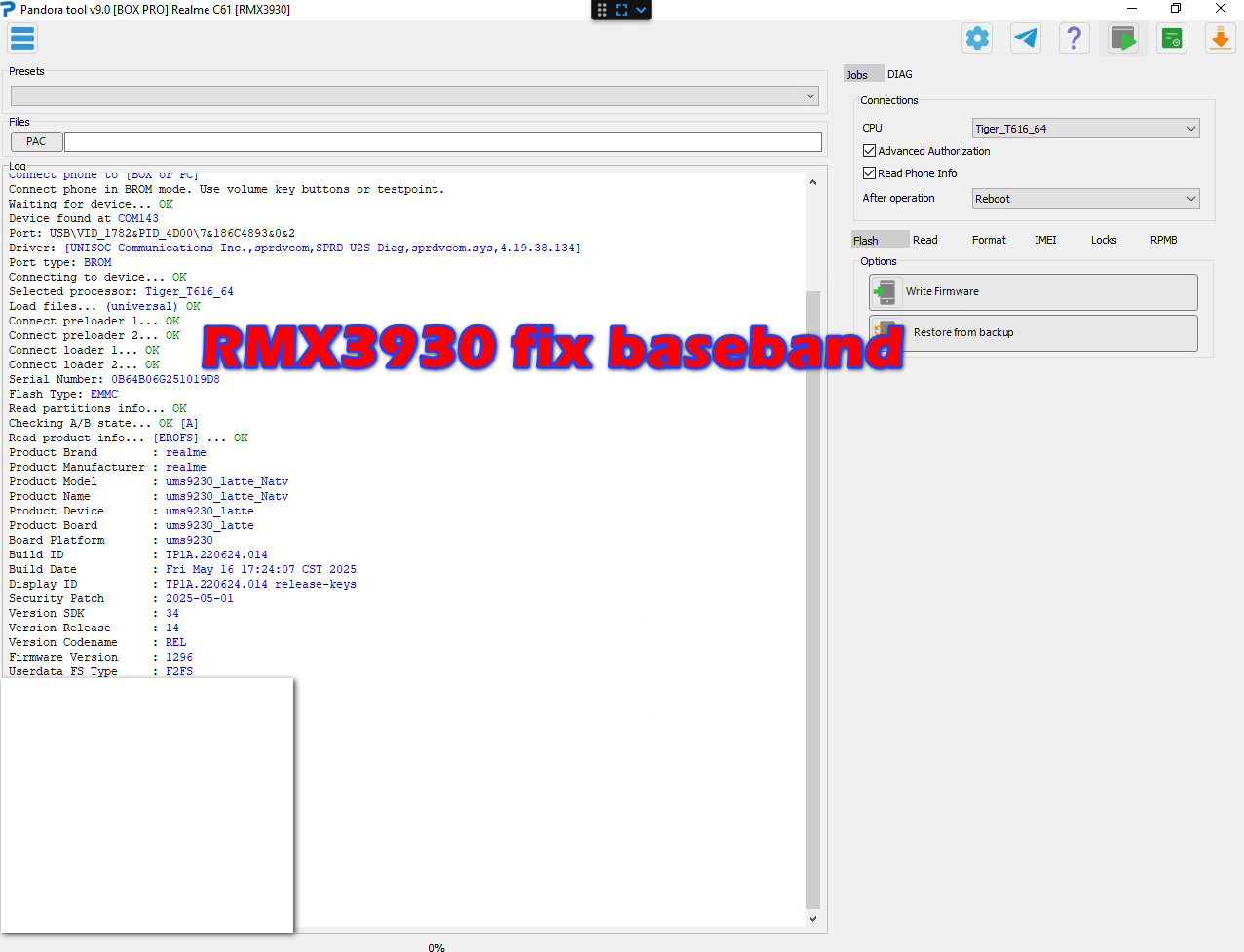This screenshot has height=952, width=1244.
Task: Click the Write Firmware button
Action: pyautogui.click(x=1033, y=292)
